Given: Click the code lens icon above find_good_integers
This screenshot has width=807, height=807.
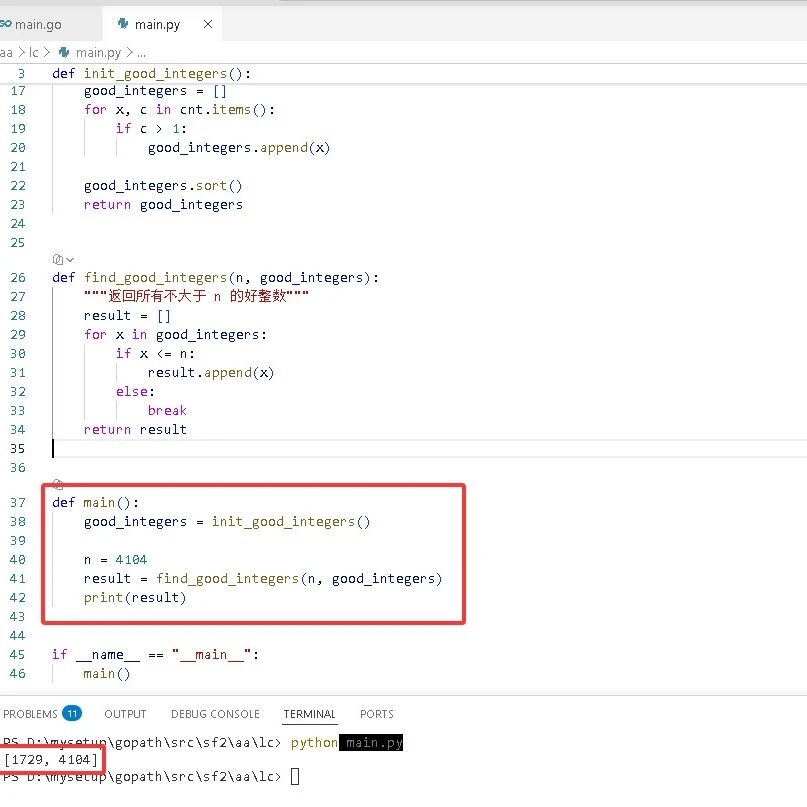Looking at the screenshot, I should (x=58, y=259).
